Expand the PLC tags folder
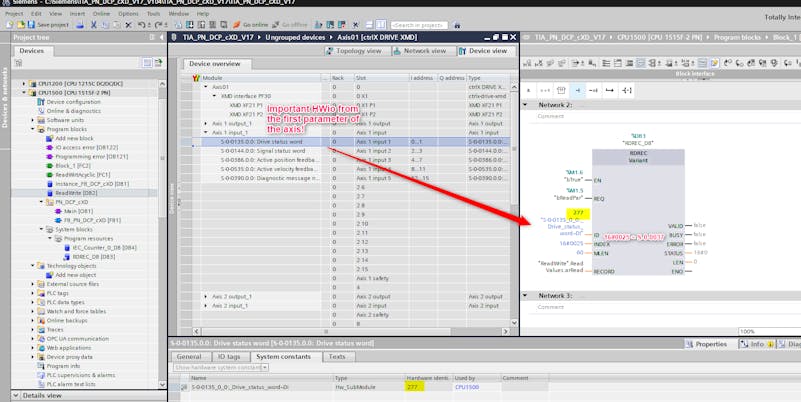This screenshot has height=402, width=801. pyautogui.click(x=33, y=293)
